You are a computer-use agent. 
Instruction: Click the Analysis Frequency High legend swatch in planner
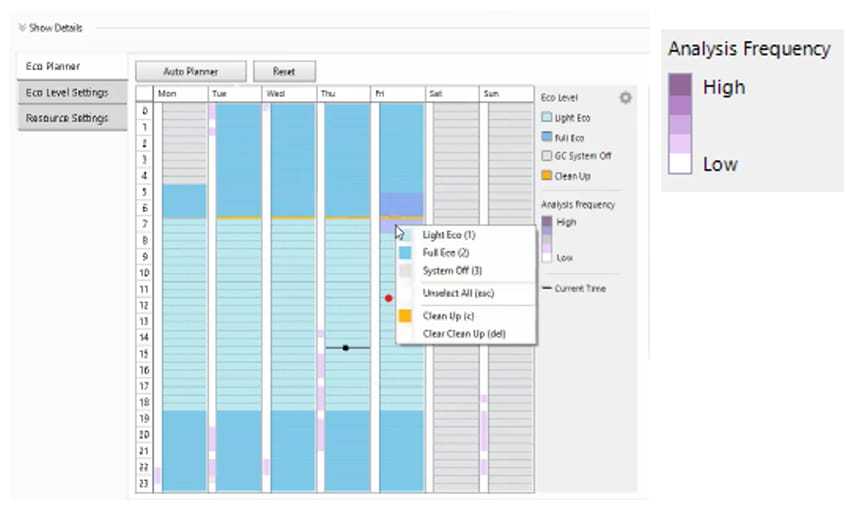click(547, 222)
